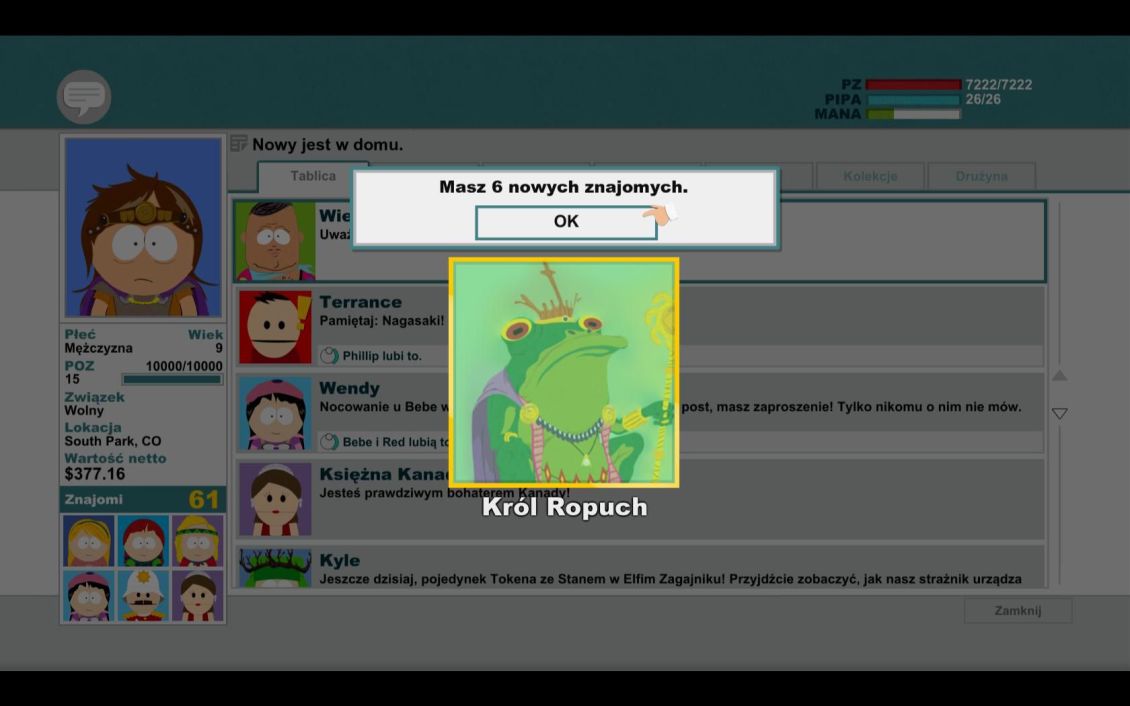Click the like icon beside 'Phillip lubi to'
The image size is (1130, 706).
[x=329, y=355]
